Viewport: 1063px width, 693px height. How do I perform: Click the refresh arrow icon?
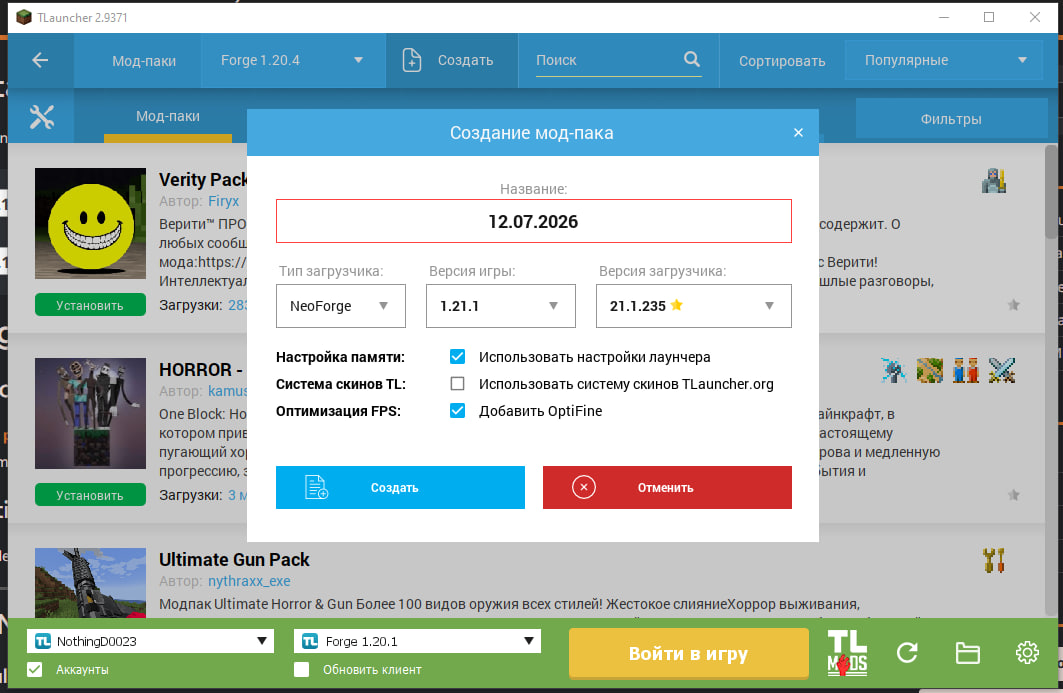click(x=907, y=653)
